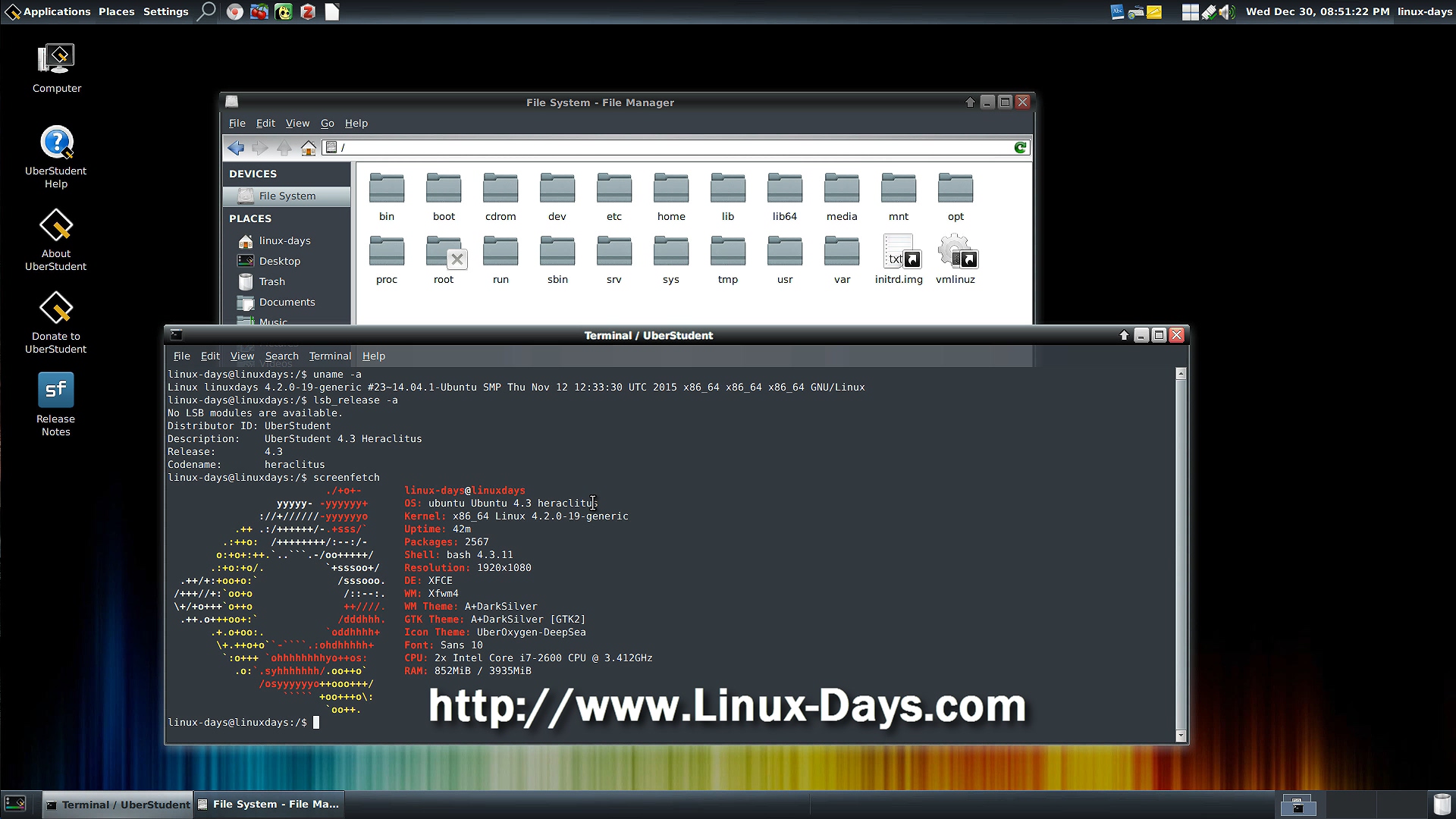Open the Computer desktop icon
This screenshot has height=819, width=1456.
(x=57, y=68)
